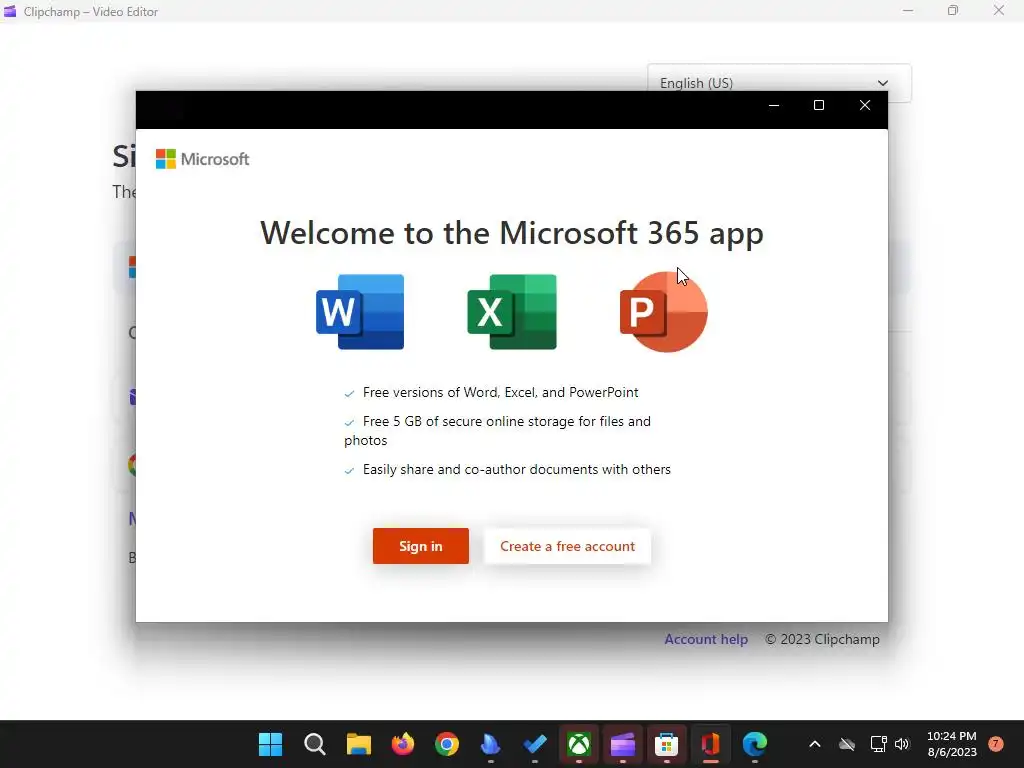Launch Google Chrome from the taskbar

tap(447, 744)
